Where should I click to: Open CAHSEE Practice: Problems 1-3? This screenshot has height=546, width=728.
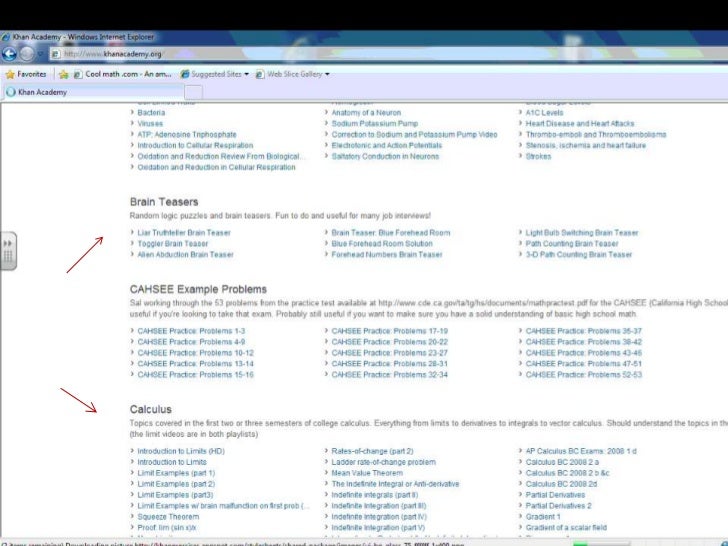coord(191,331)
